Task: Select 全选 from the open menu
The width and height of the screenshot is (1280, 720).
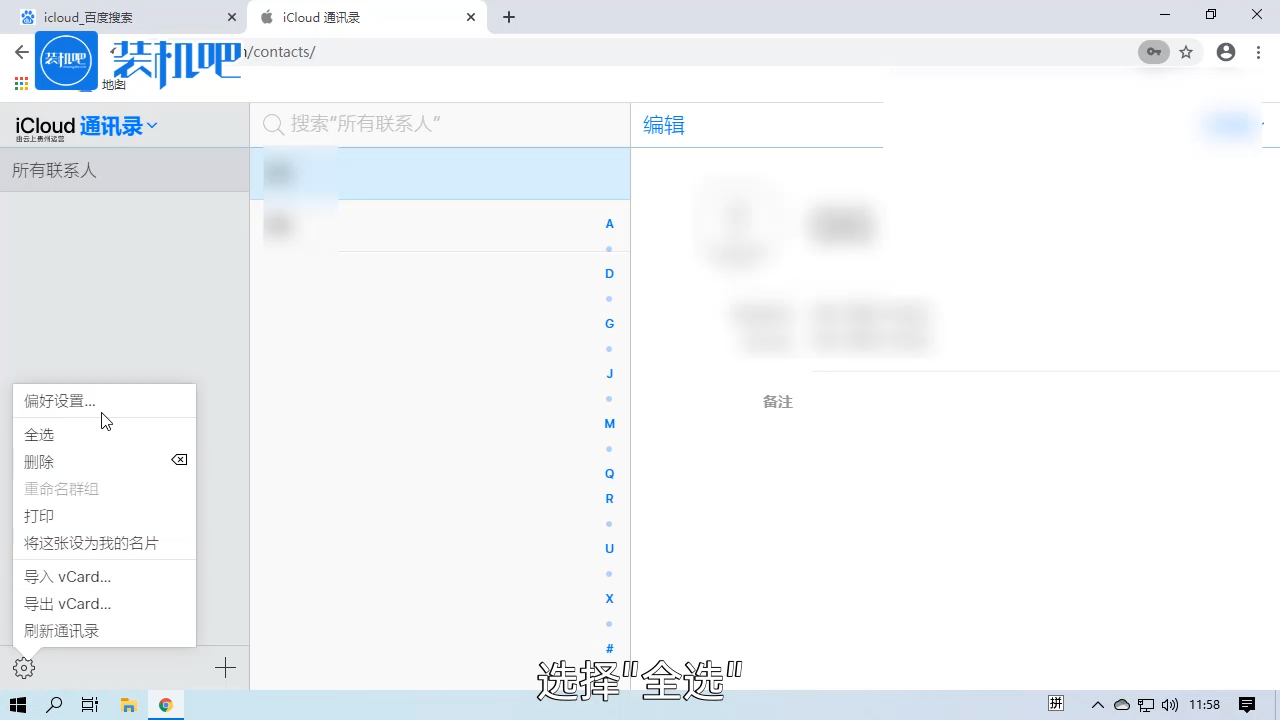Action: 40,434
